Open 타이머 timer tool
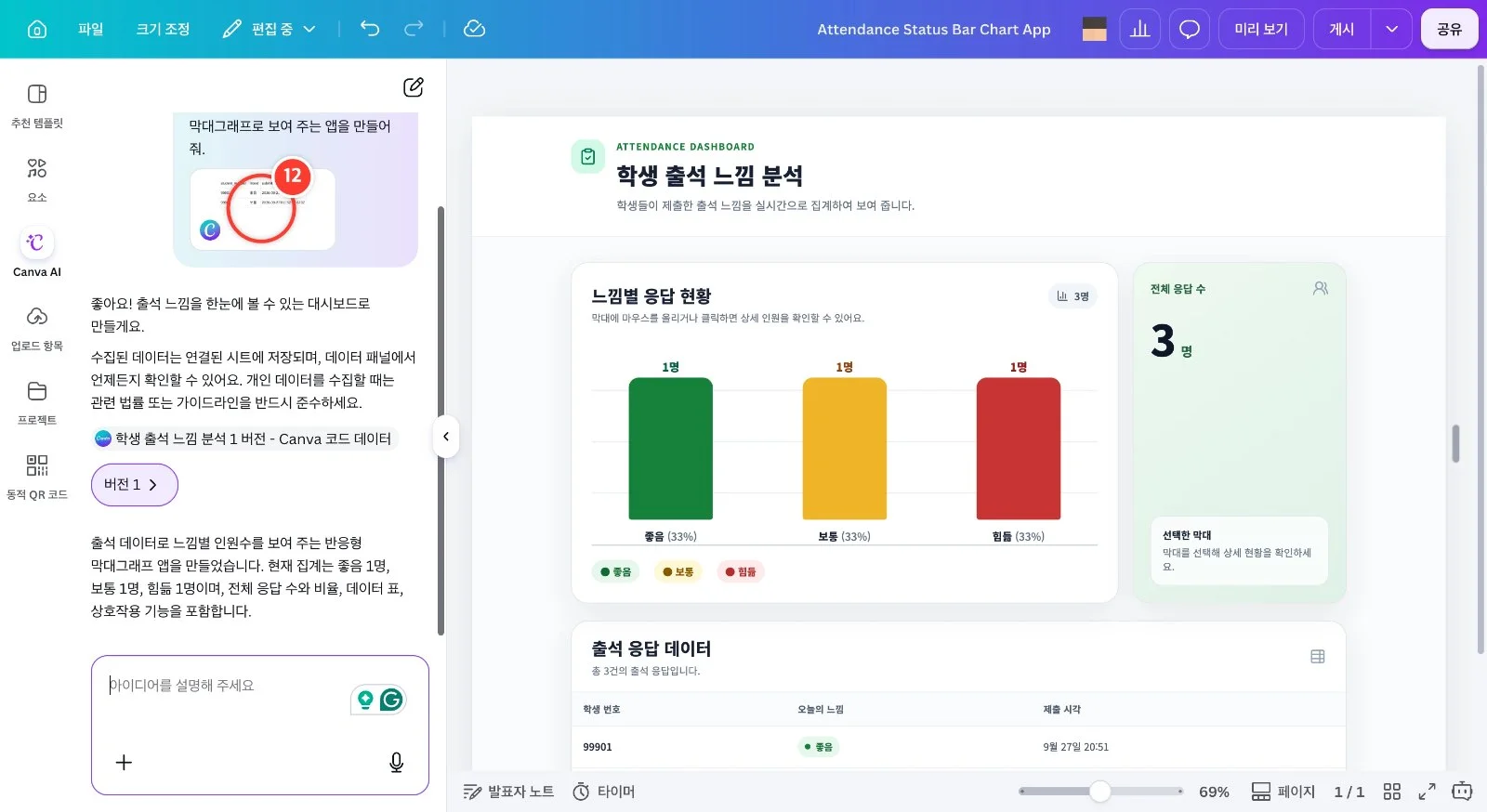The height and width of the screenshot is (812, 1487). pyautogui.click(x=604, y=792)
